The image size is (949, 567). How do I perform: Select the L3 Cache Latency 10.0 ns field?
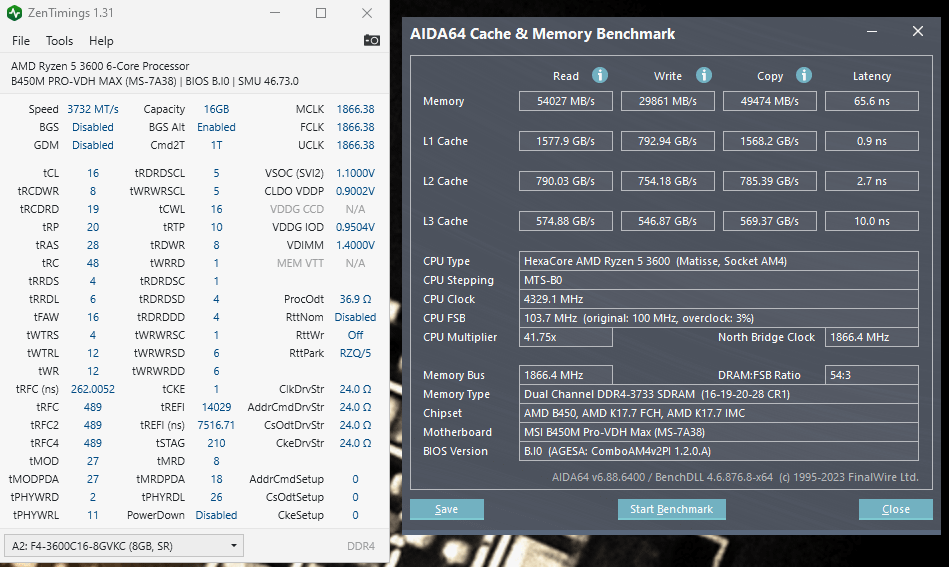pyautogui.click(x=872, y=221)
